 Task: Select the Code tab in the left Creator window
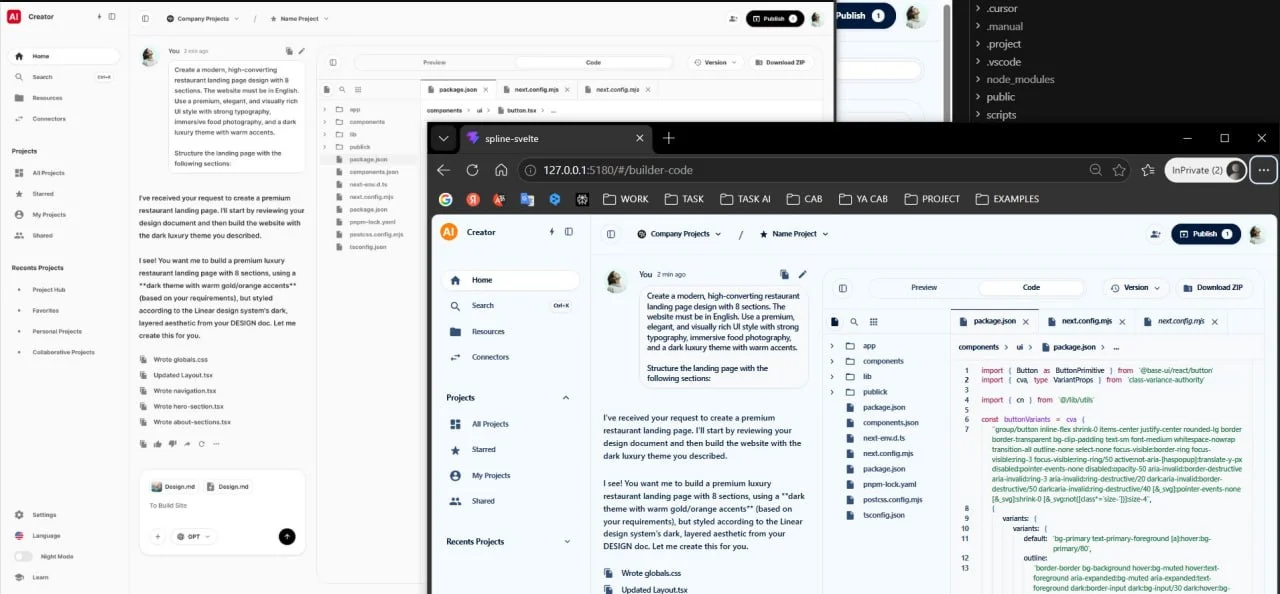593,62
